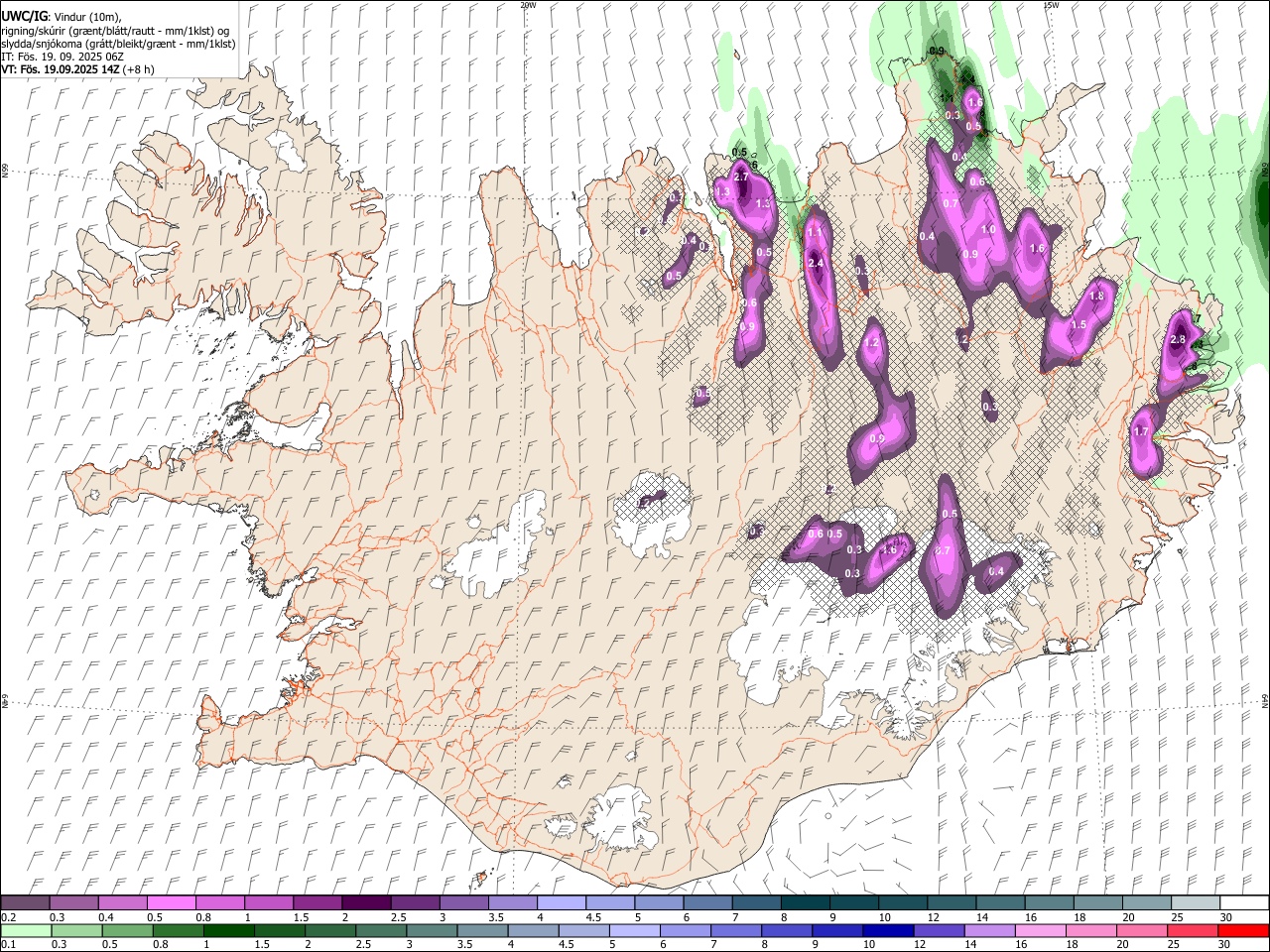1270x952 pixels.
Task: Select the 8–9 blue rain legend swatch
Action: [786, 931]
